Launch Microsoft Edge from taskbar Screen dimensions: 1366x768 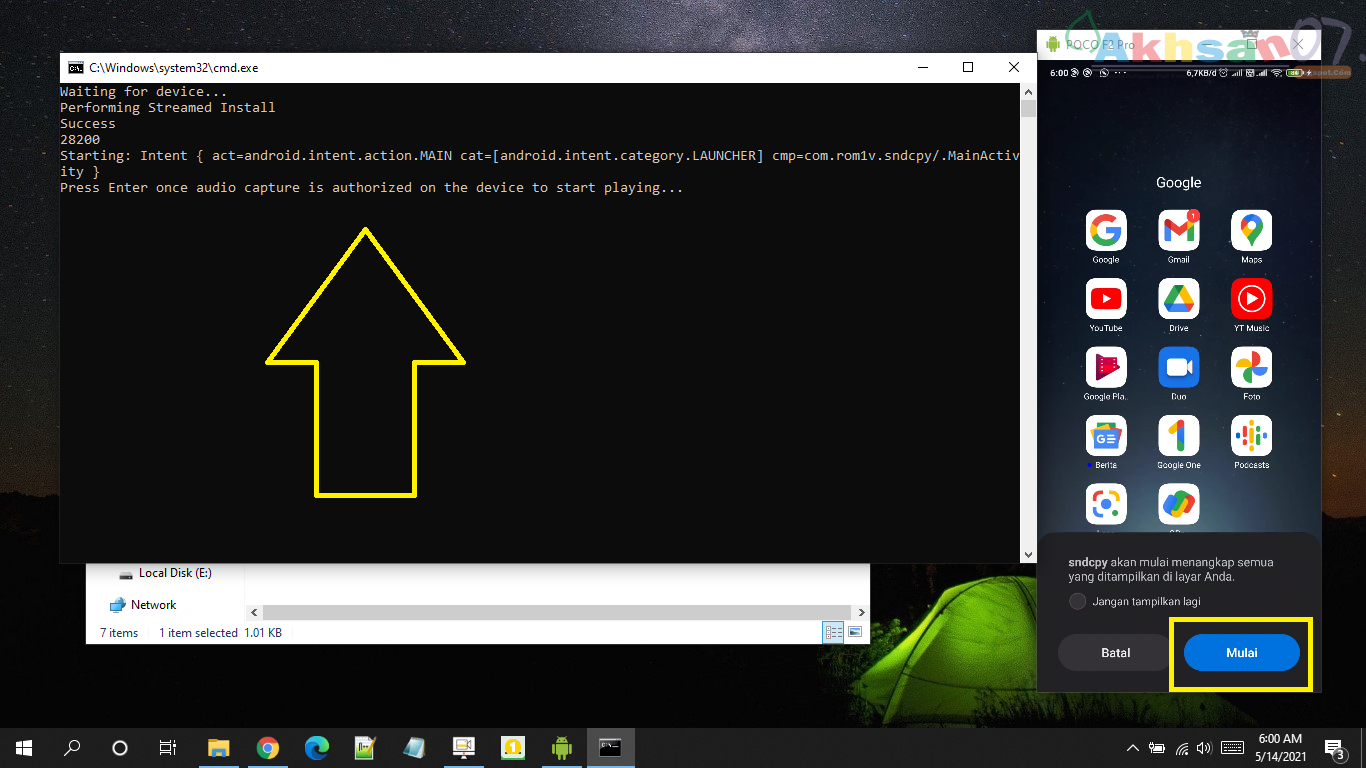coord(316,748)
